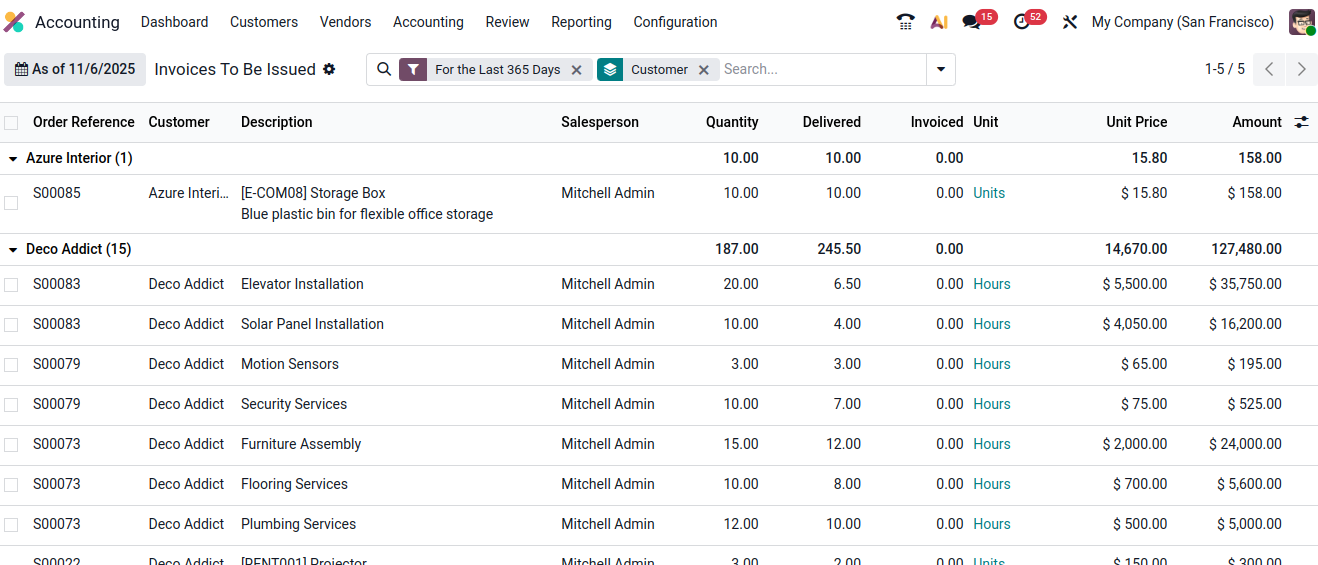The image size is (1318, 565).
Task: Open the Configuration menu
Action: (x=675, y=22)
